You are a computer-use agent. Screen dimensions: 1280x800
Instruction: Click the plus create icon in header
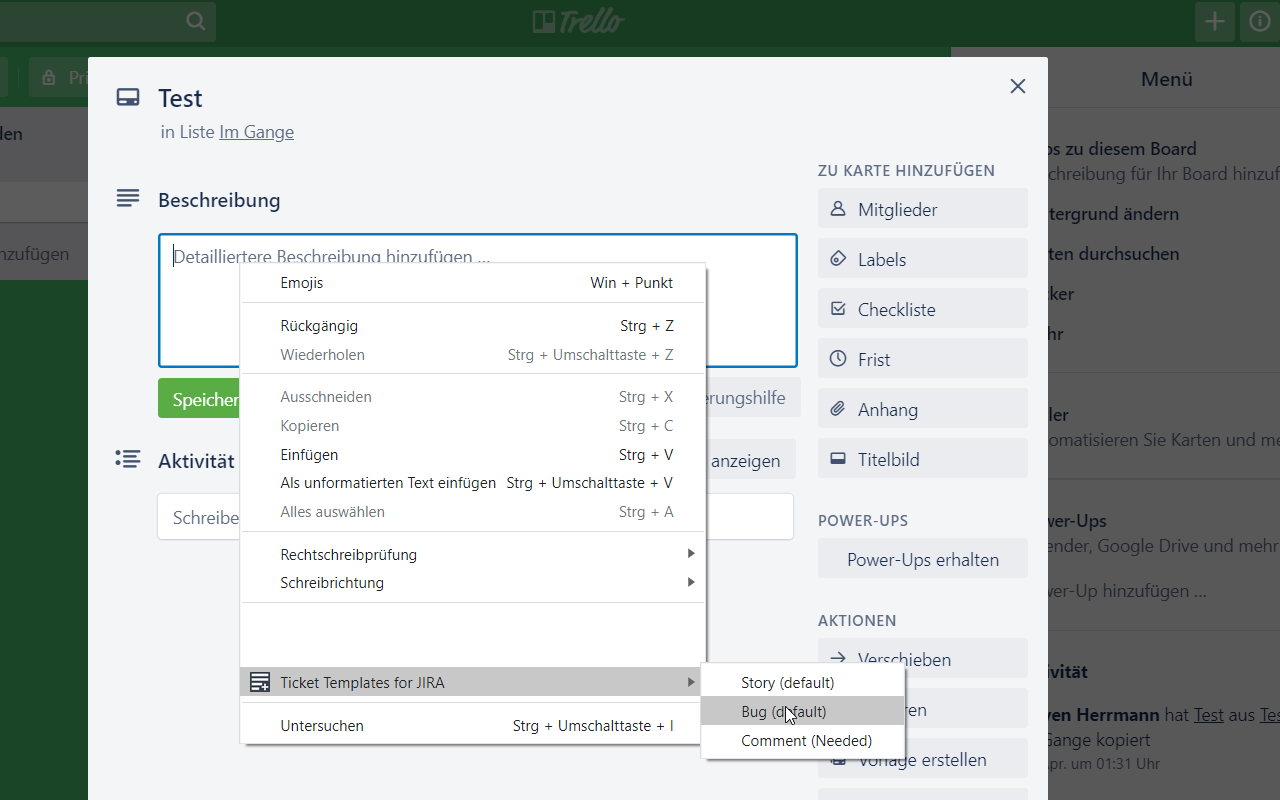[x=1214, y=22]
